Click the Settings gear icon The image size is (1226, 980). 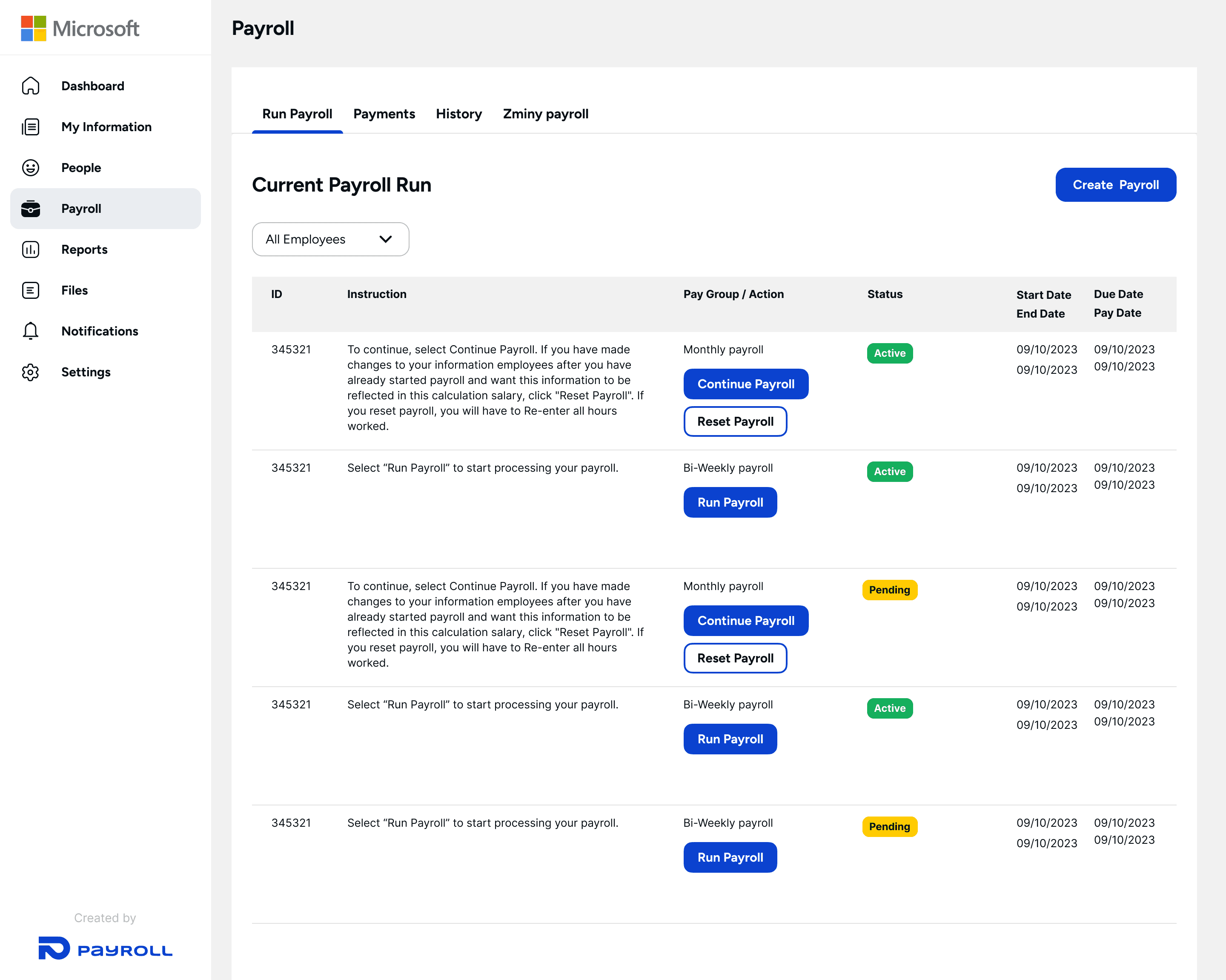click(31, 372)
